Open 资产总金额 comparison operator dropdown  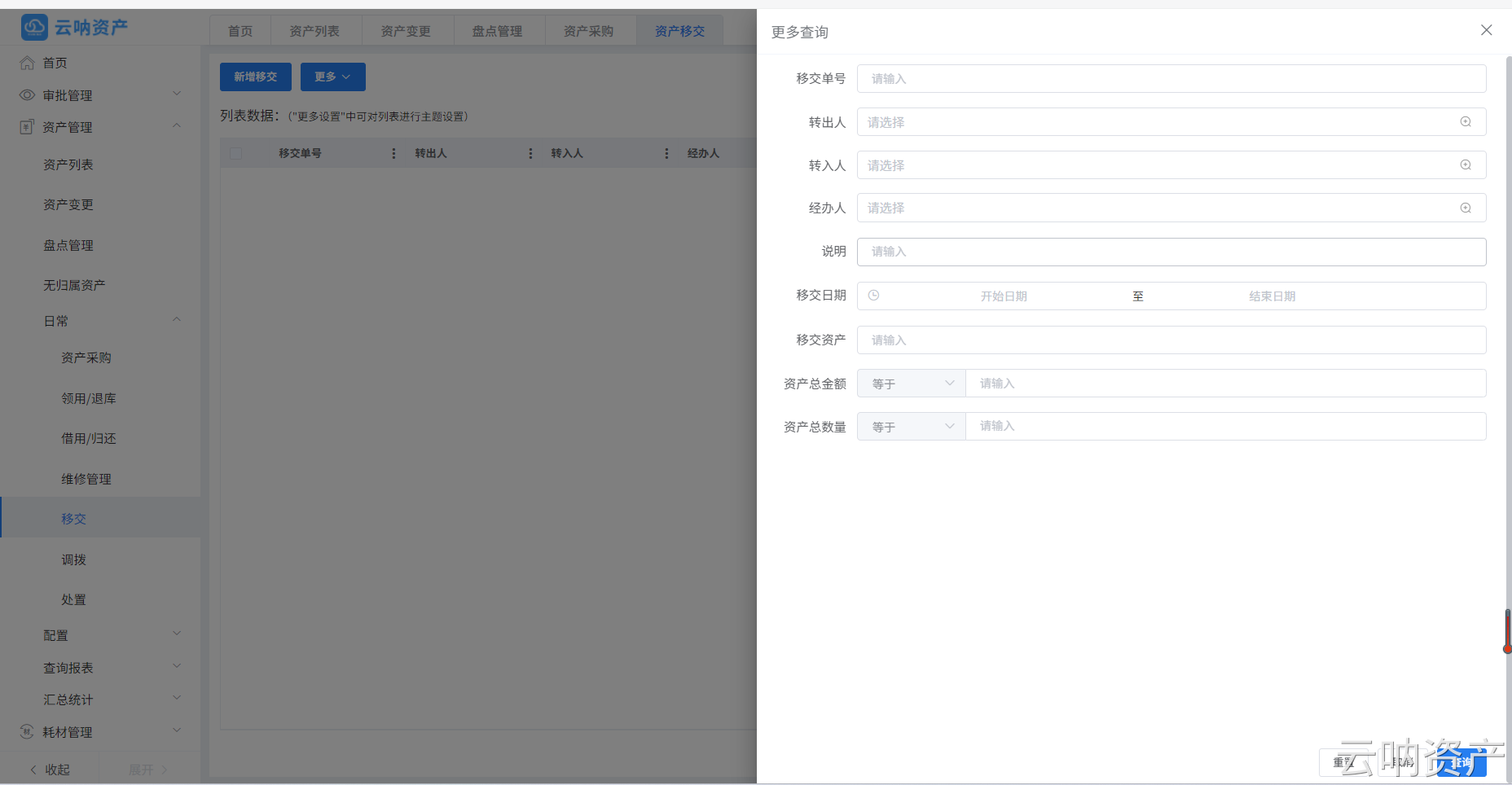(912, 384)
